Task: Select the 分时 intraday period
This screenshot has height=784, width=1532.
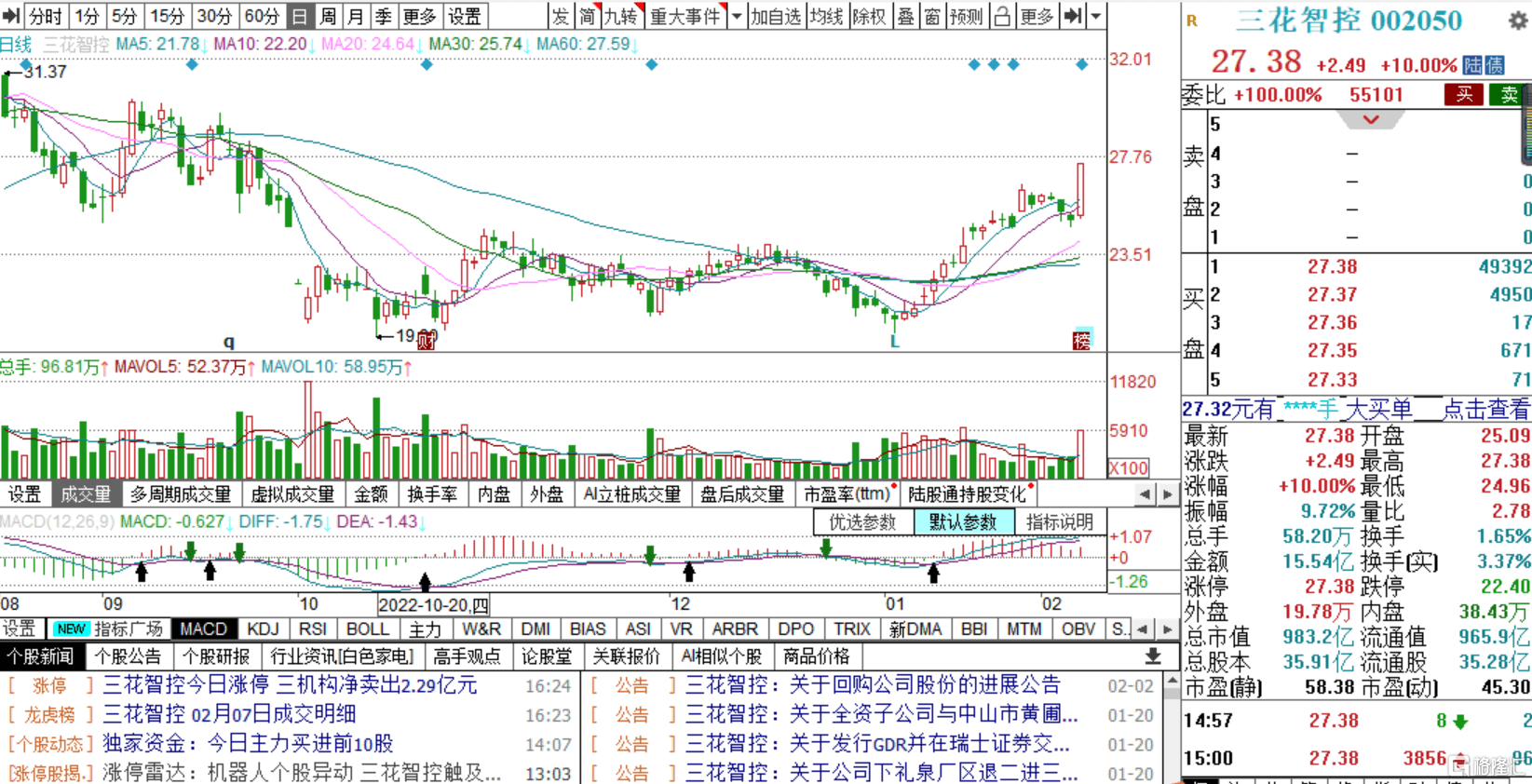Action: [45, 16]
